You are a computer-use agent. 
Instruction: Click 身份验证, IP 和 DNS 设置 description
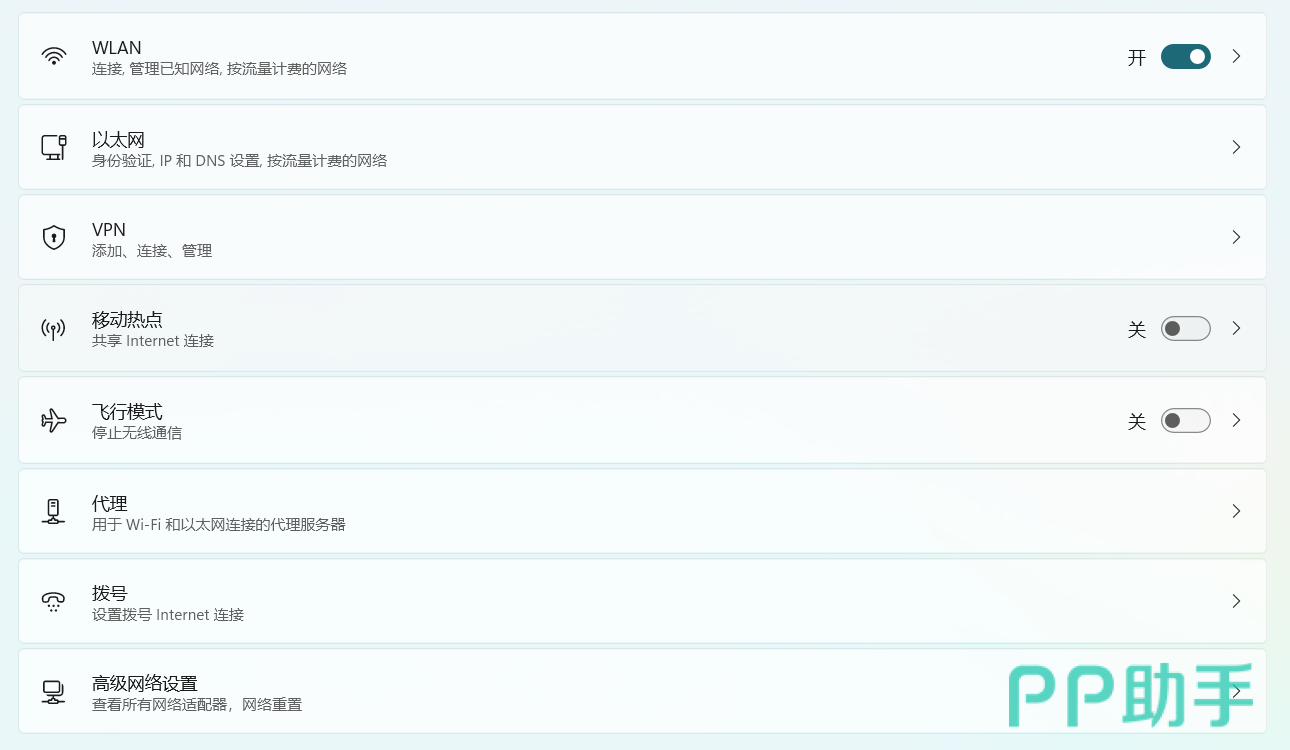coord(239,161)
